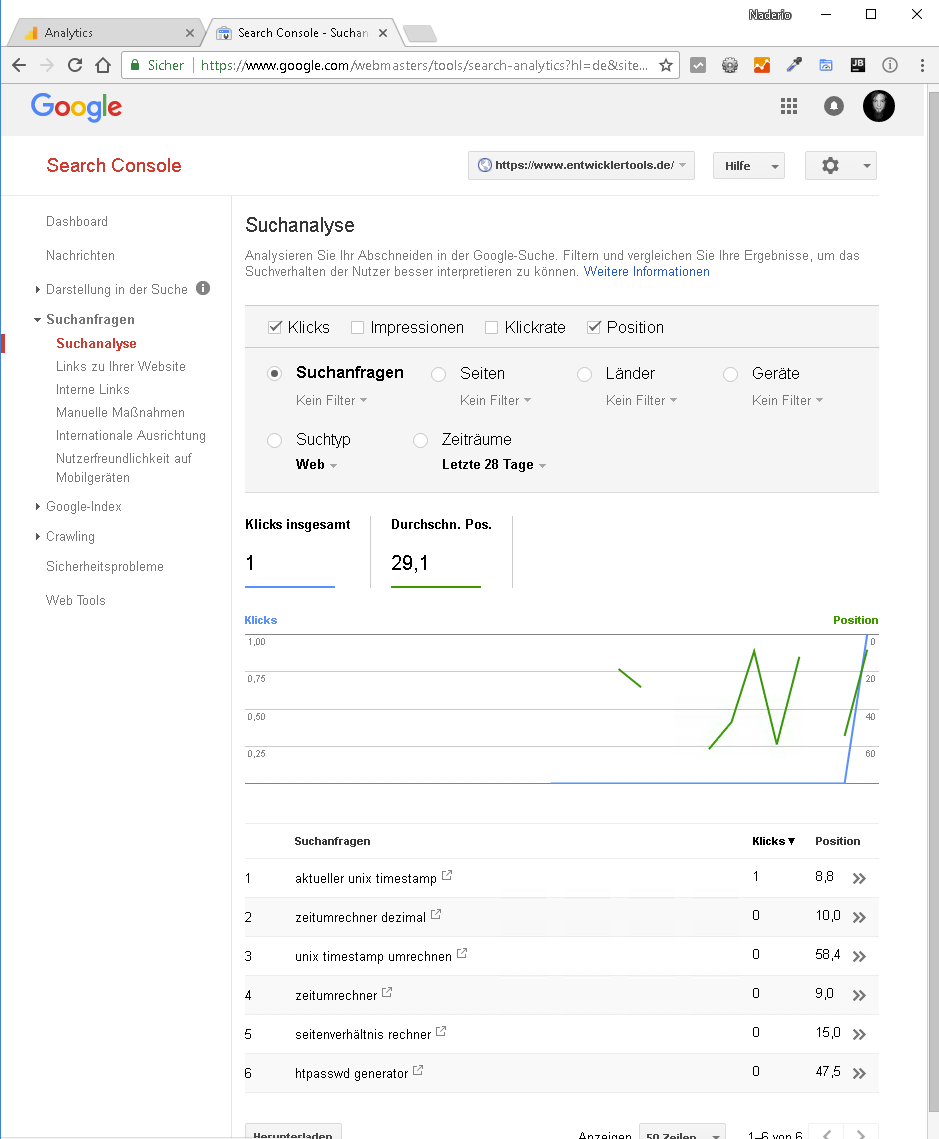Select the Zeiträume radio button
This screenshot has height=1139, width=939.
[420, 440]
